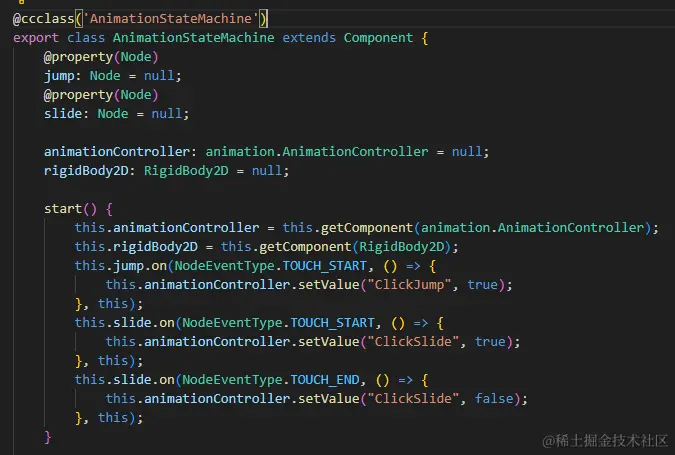Image resolution: width=675 pixels, height=455 pixels.
Task: Click the @property decorator above the jump field
Action: [78, 57]
